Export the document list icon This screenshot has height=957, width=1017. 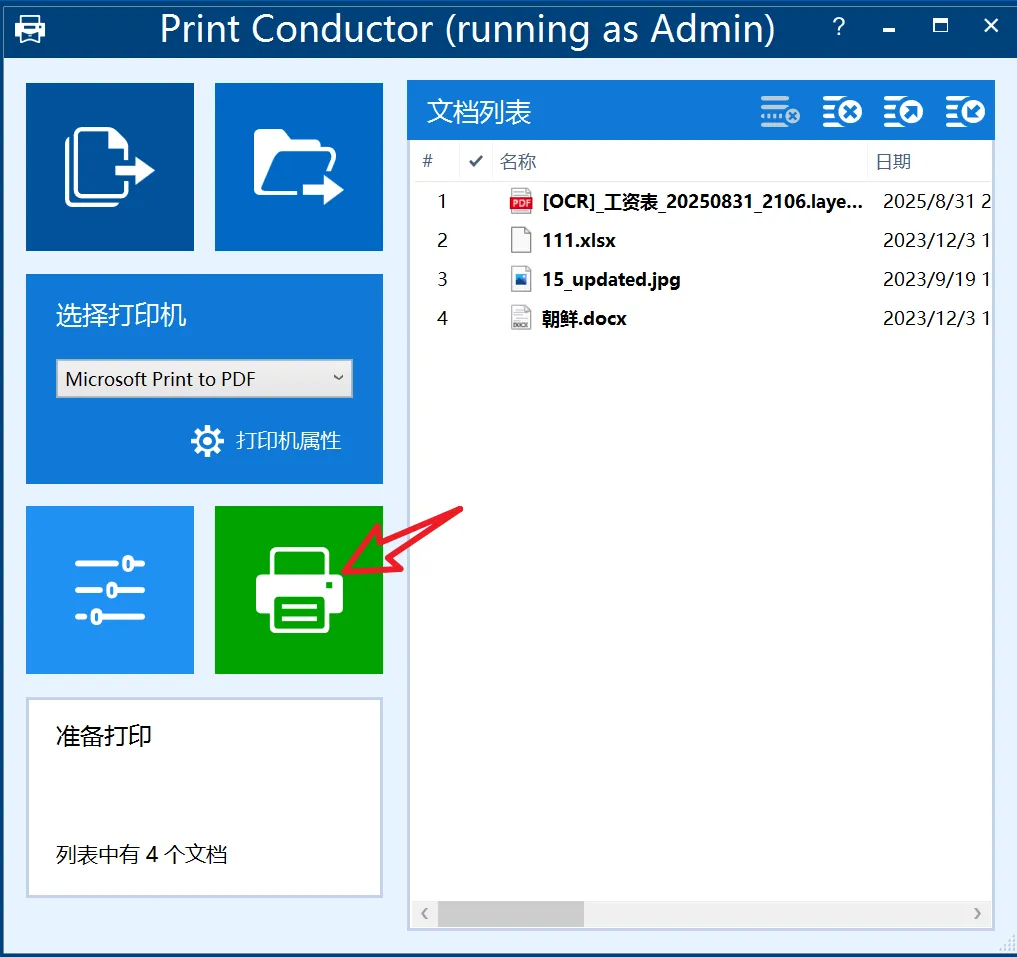click(903, 112)
